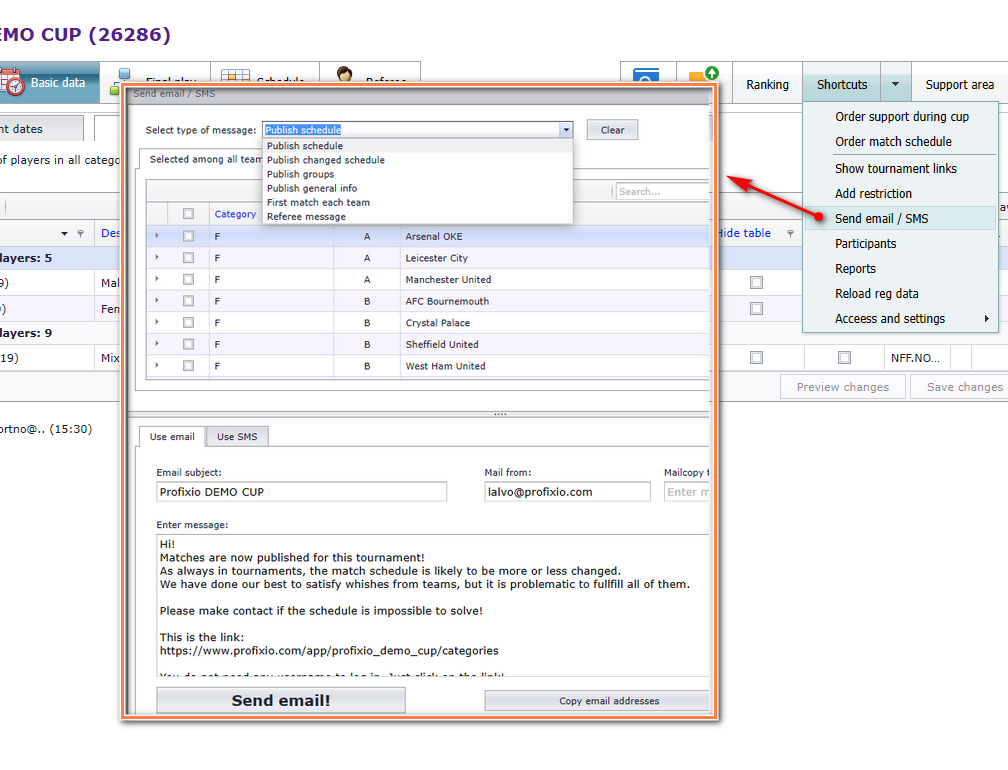Expand the Manchester United row
Viewport: 1008px width, 770px height.
pyautogui.click(x=157, y=279)
